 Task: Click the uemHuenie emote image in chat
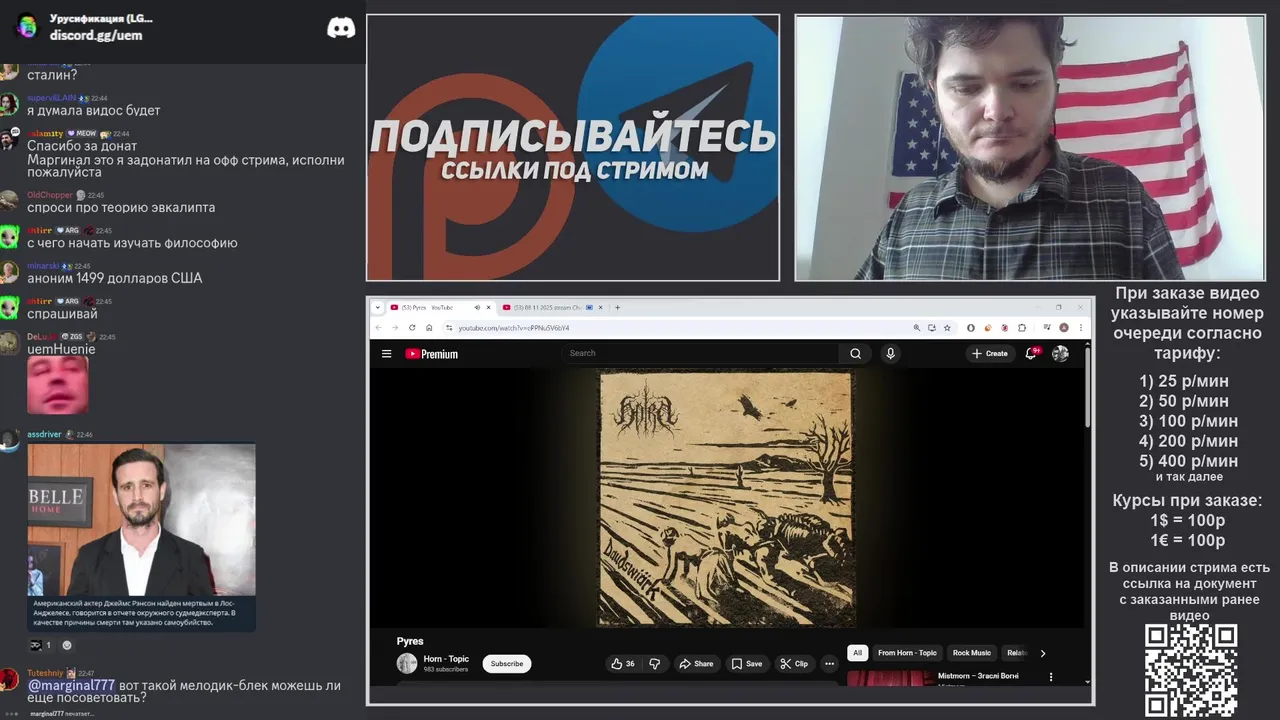[58, 385]
